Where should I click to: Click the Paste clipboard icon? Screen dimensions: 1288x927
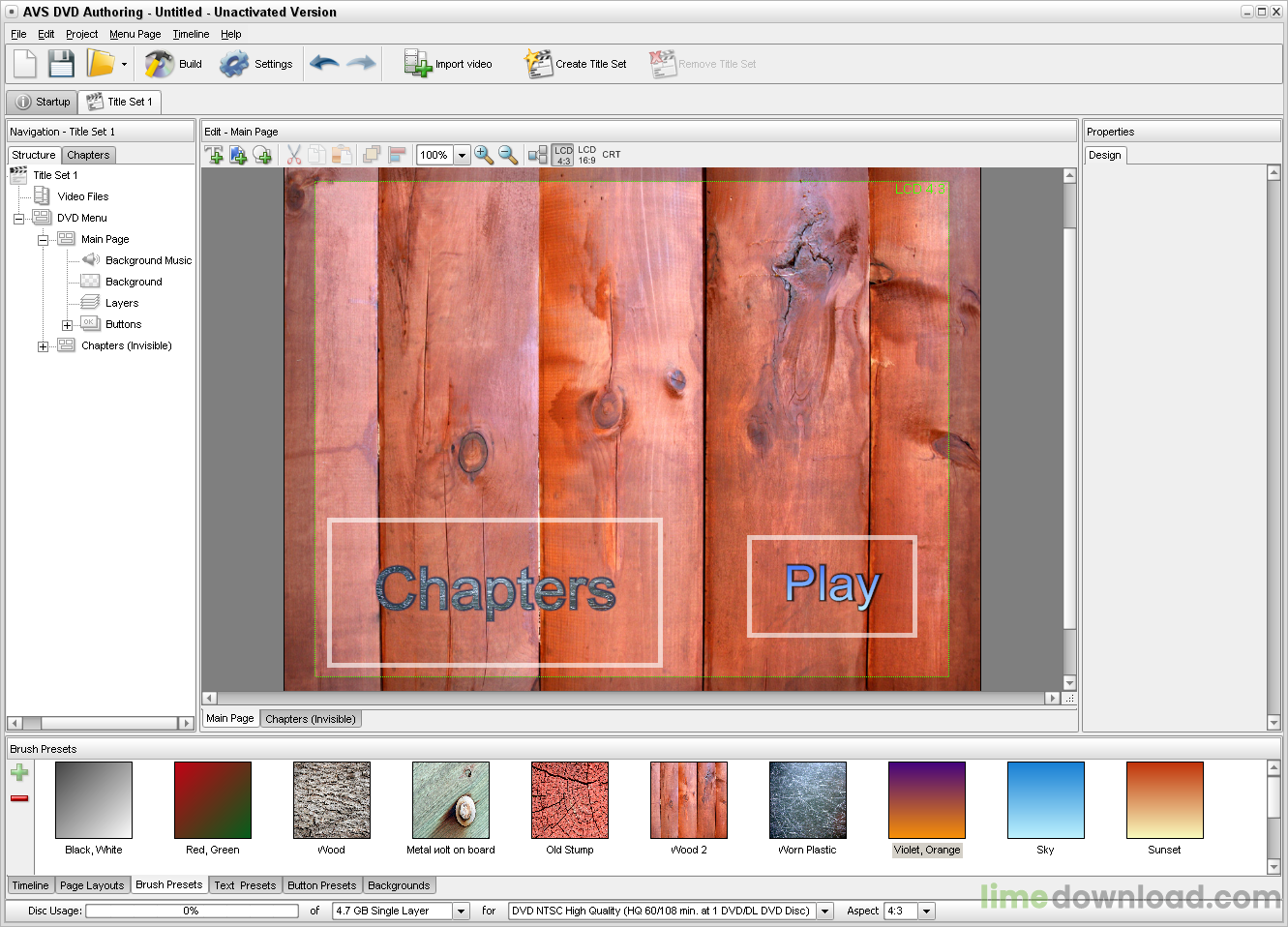pos(342,155)
